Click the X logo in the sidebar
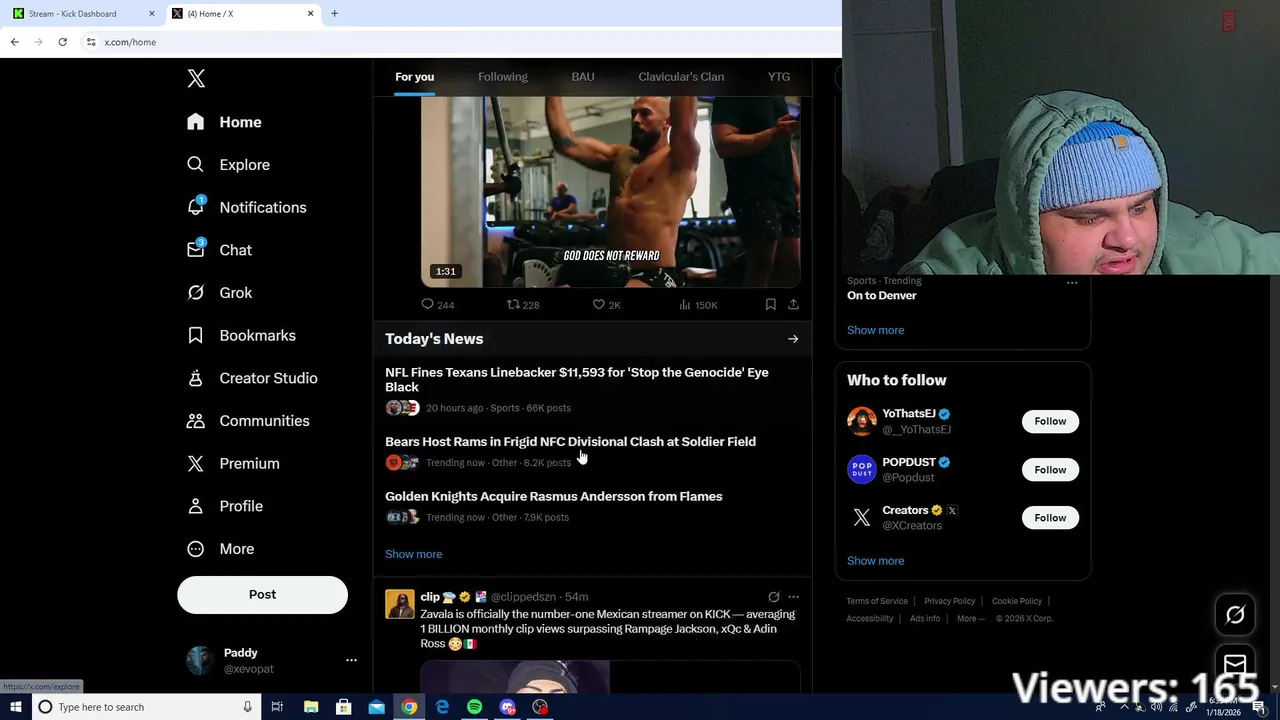 tap(196, 79)
